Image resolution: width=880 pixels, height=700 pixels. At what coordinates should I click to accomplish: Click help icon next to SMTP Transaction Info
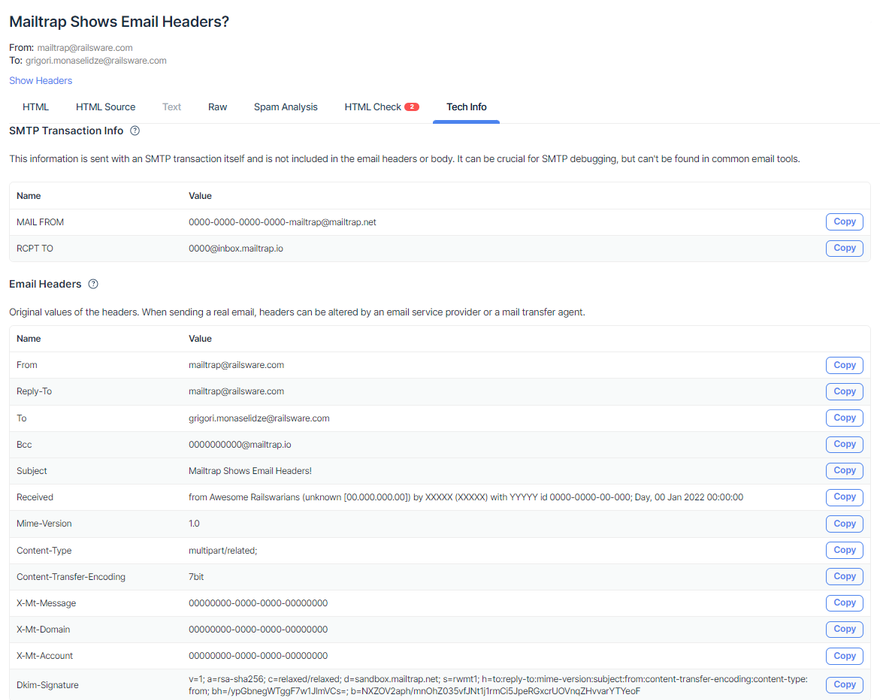click(x=135, y=131)
